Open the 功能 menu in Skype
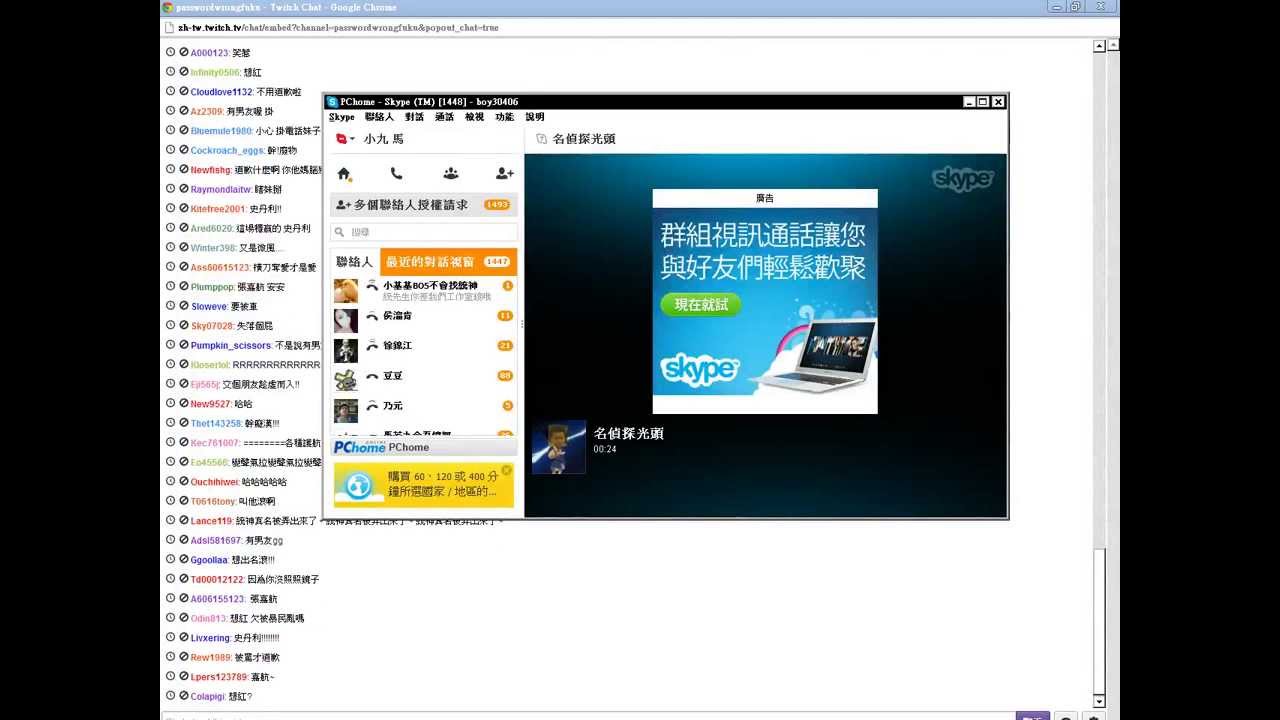Screen dimensions: 1280x720 [504, 117]
